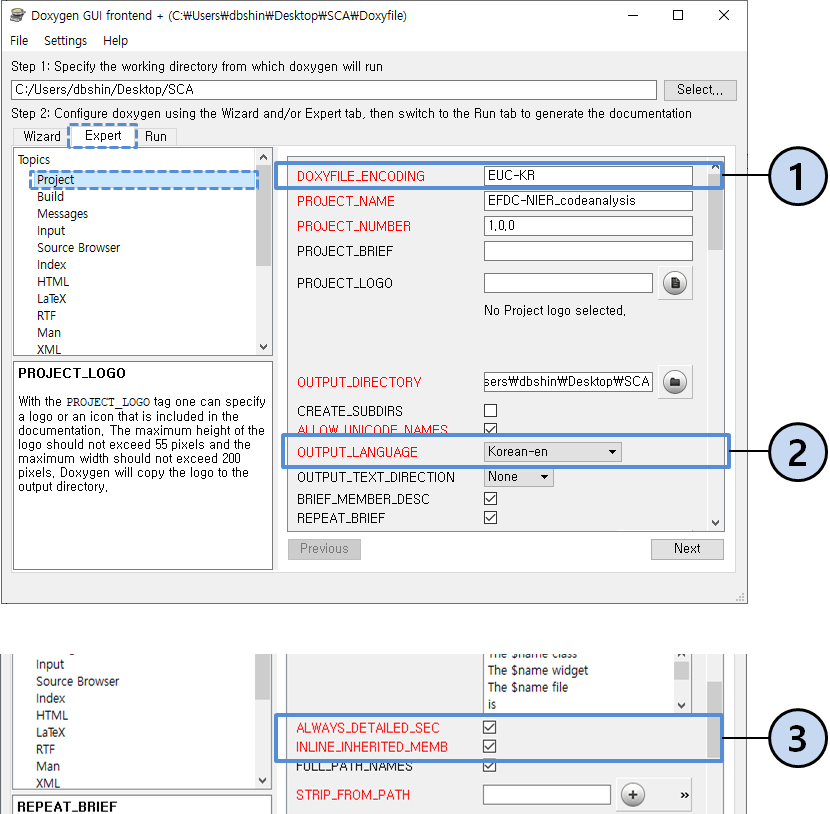Click the Select... working directory button
The width and height of the screenshot is (830, 814).
700,90
